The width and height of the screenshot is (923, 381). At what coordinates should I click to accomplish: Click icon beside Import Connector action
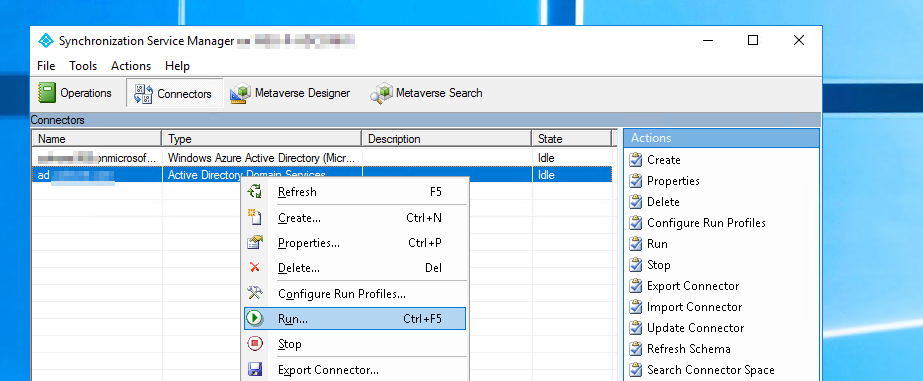click(x=635, y=307)
